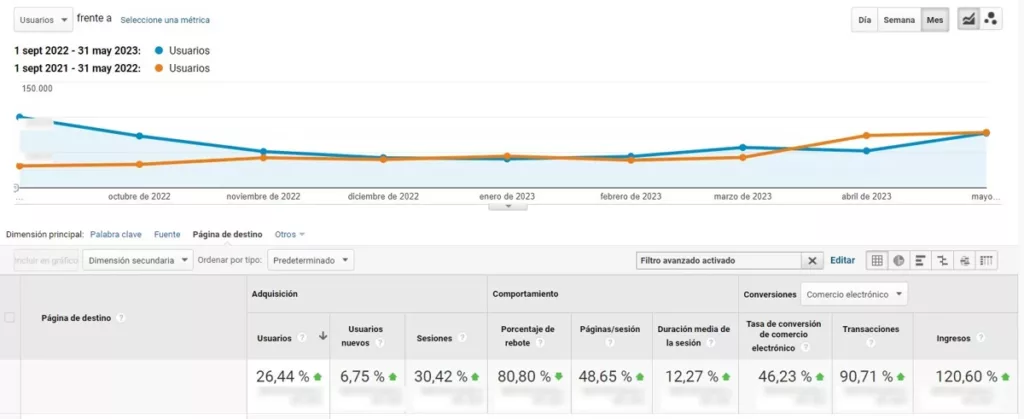This screenshot has width=1024, height=419.
Task: Click the 48,65 % Páginas/sesión summary value
Action: 604,377
